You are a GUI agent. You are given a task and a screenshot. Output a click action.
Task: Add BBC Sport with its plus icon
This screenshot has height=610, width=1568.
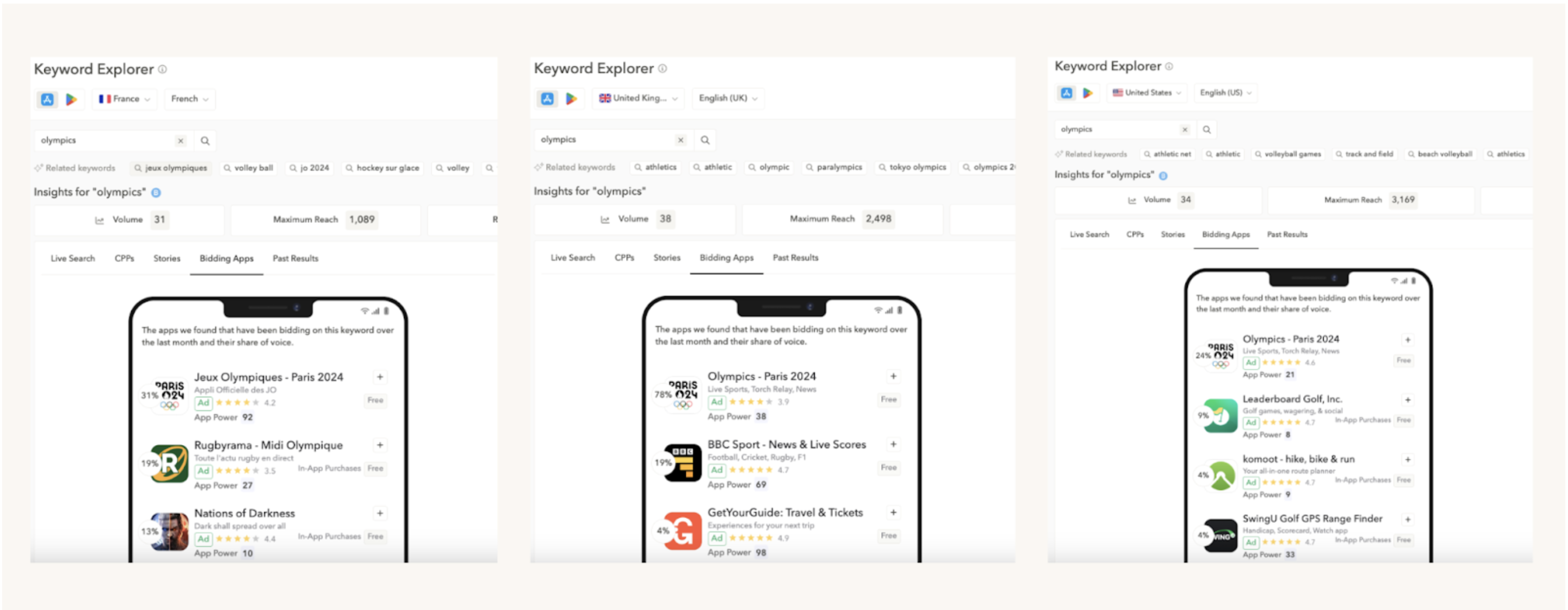pos(893,445)
